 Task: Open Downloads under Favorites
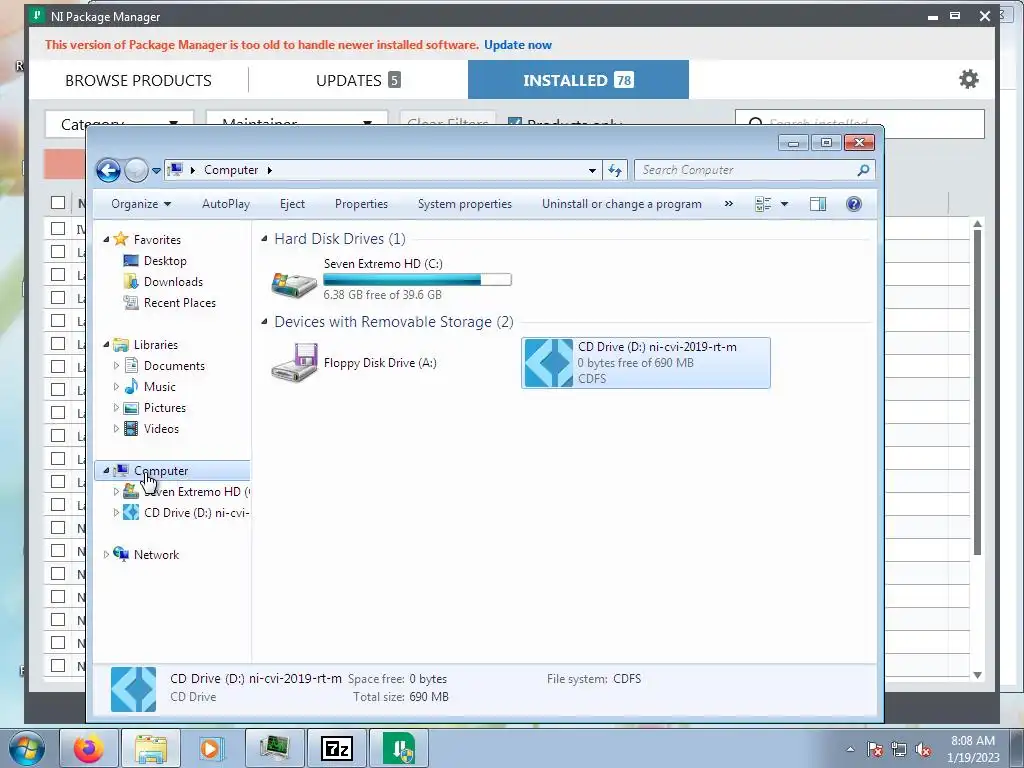173,281
